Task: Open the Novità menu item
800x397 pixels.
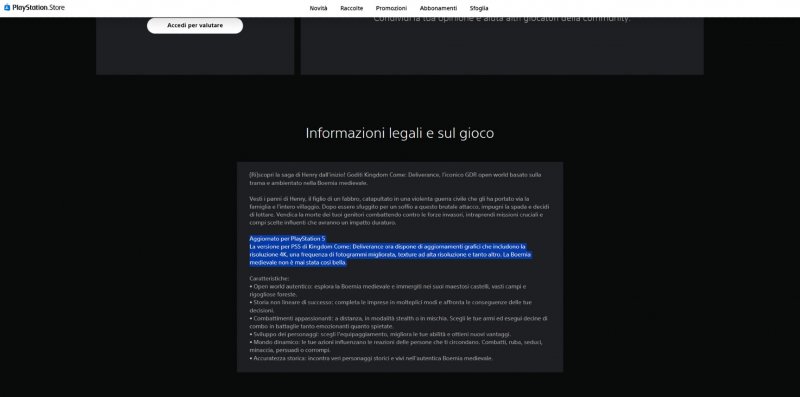Action: click(x=318, y=8)
